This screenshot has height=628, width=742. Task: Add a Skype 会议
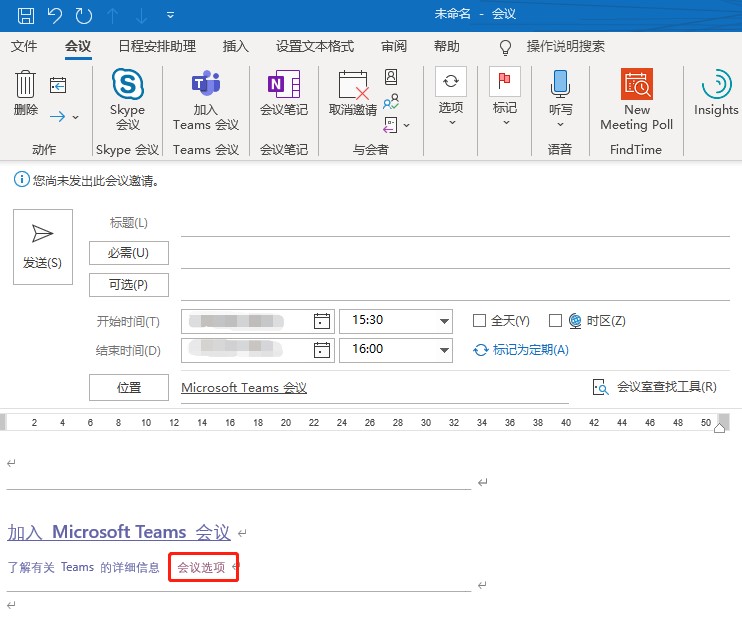(x=127, y=99)
